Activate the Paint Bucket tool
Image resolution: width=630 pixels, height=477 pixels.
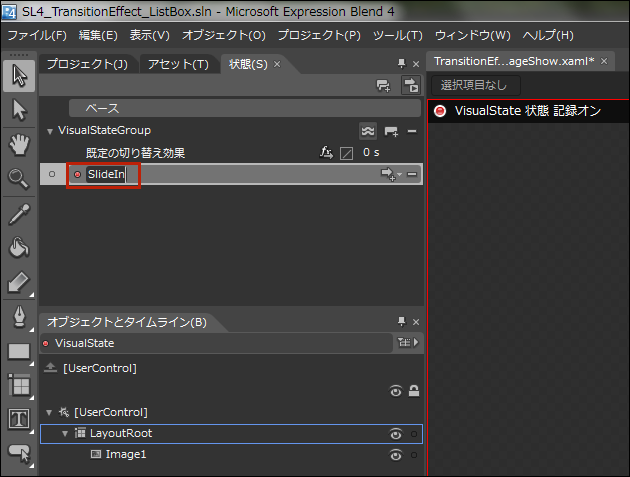pos(19,247)
